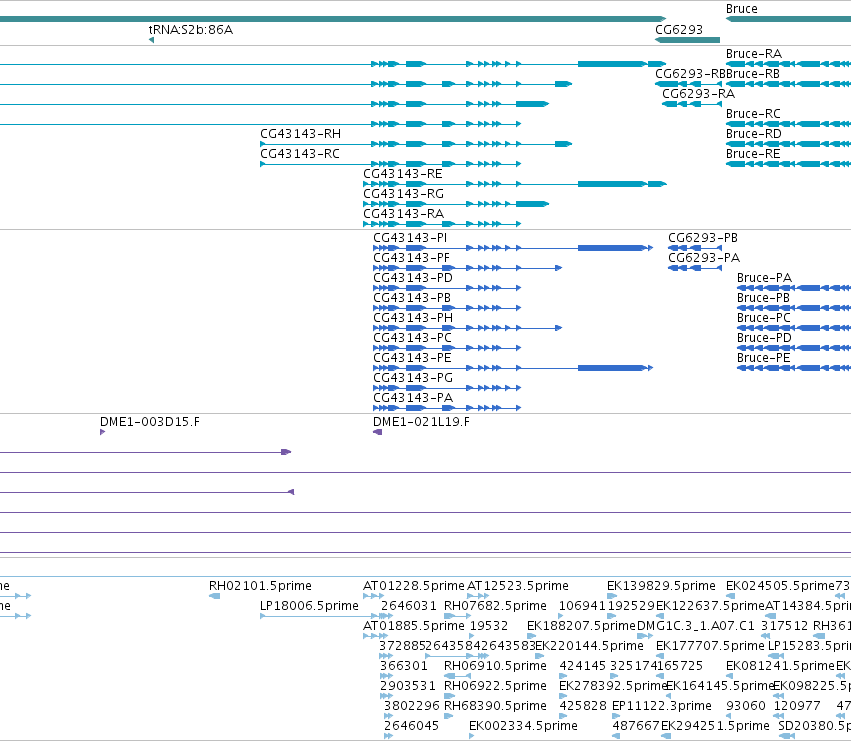
Task: Open the Bruce-PC protein label
Action: (x=764, y=319)
